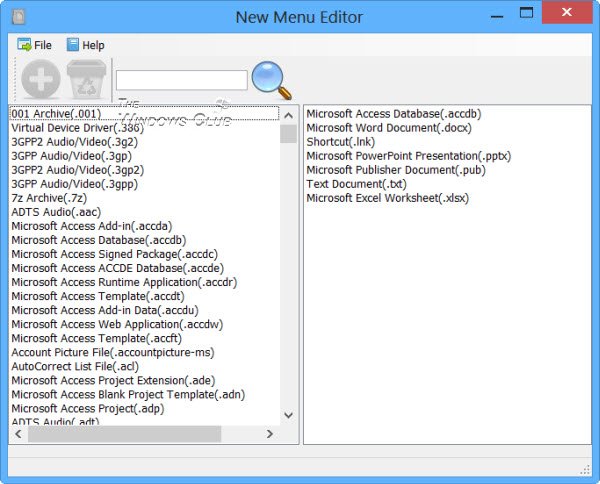Screen dimensions: 600x484
Task: Select Virtual Device Driver(.386)
Action: point(78,128)
